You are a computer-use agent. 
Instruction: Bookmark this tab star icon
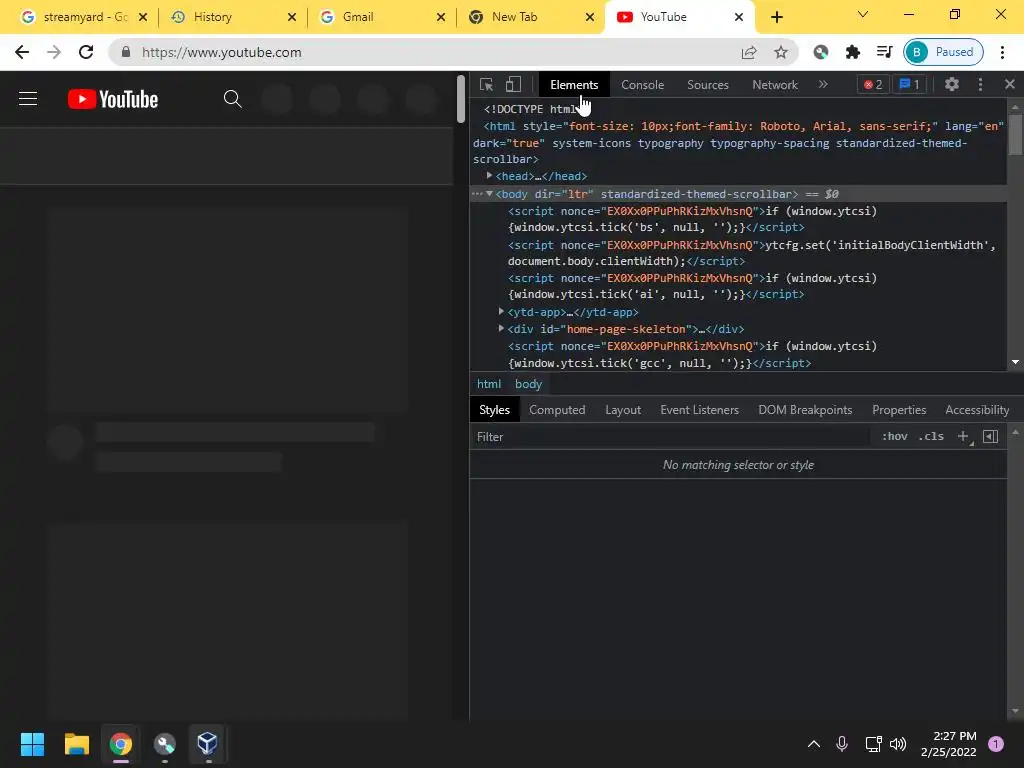coord(781,52)
